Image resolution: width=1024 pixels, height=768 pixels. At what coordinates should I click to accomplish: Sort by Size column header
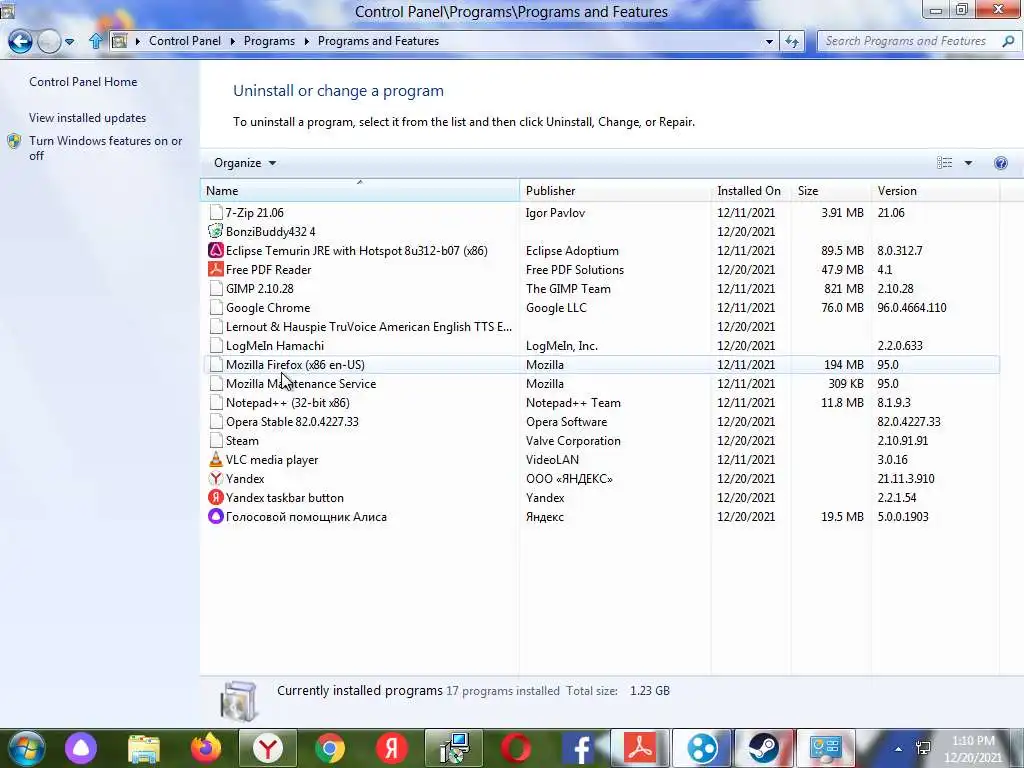pos(831,191)
